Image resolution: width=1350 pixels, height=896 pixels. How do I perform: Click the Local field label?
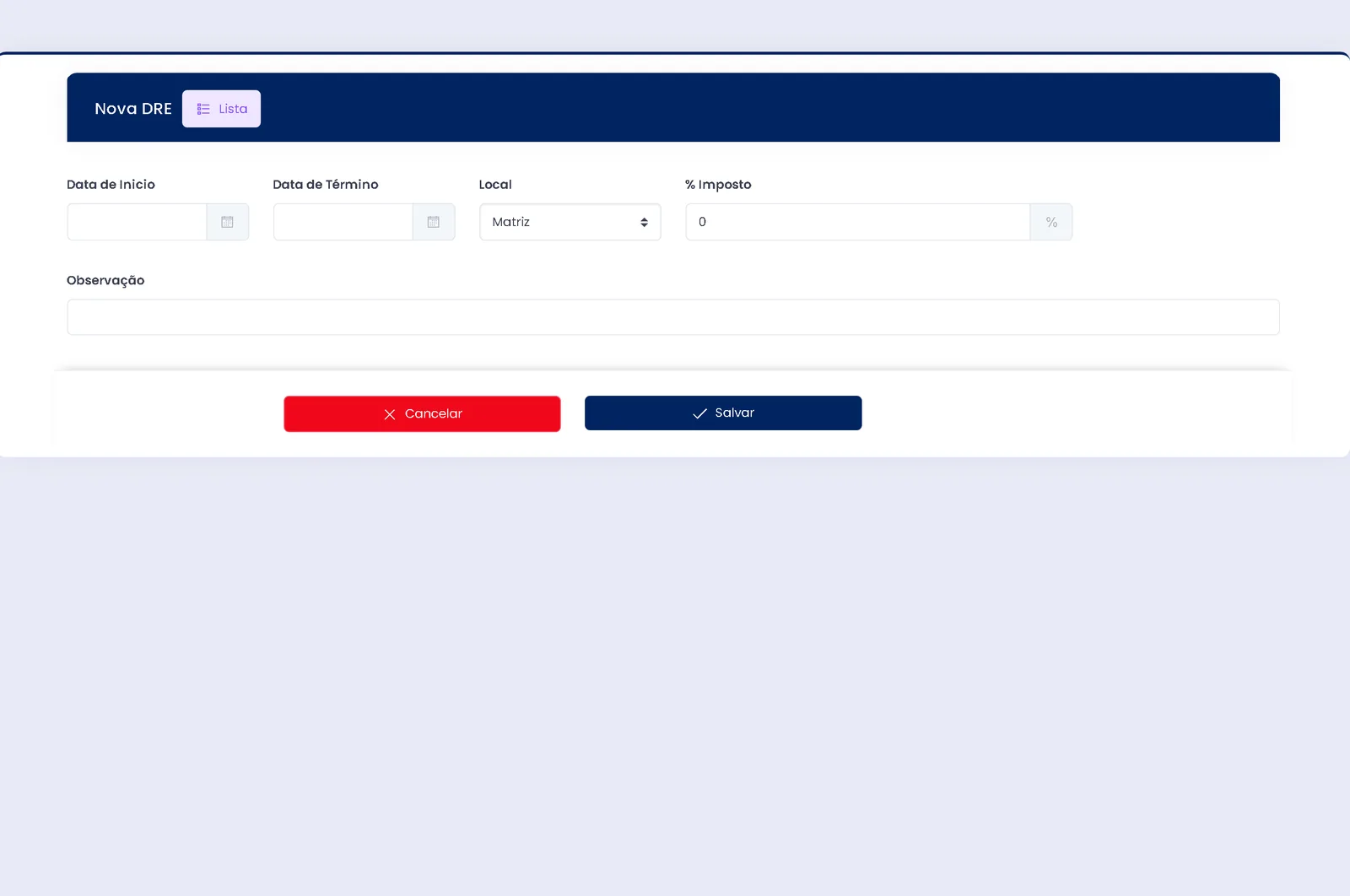click(495, 185)
